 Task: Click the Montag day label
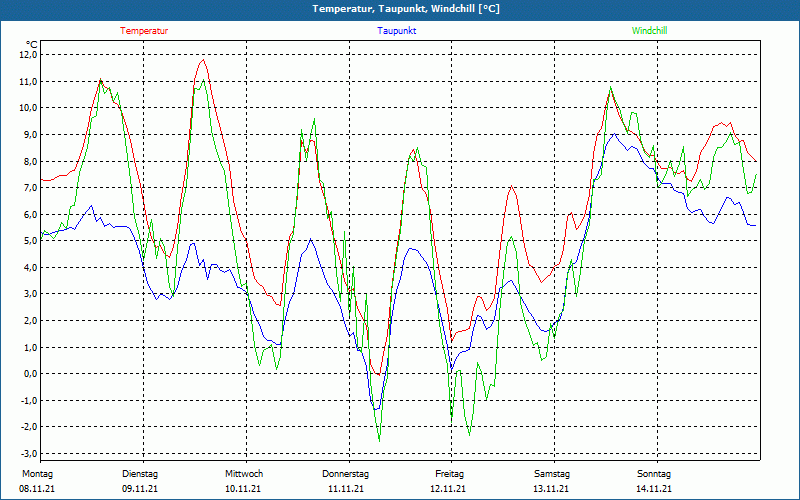(37, 474)
